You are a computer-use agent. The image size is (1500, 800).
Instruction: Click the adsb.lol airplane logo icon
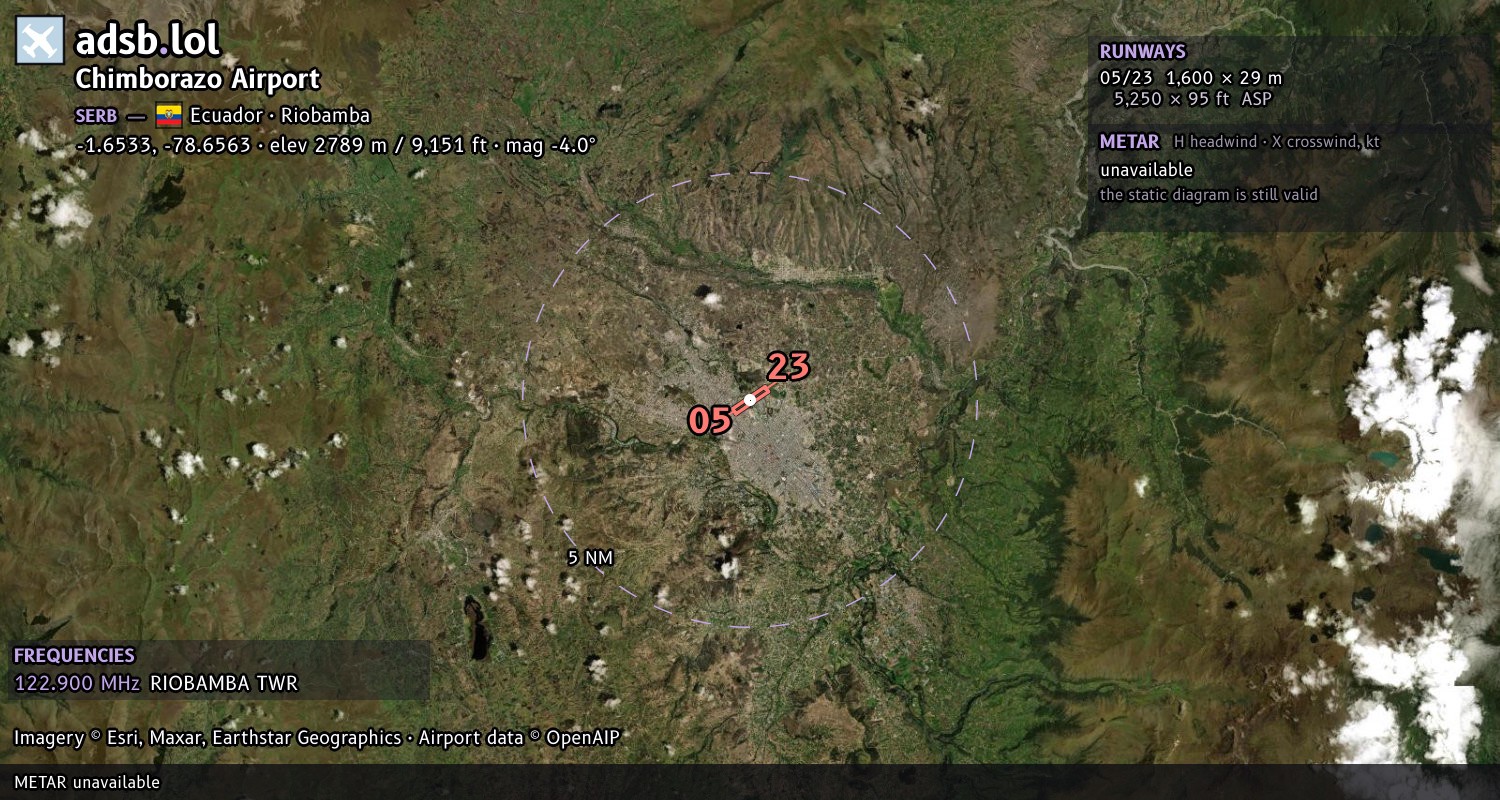(x=40, y=41)
